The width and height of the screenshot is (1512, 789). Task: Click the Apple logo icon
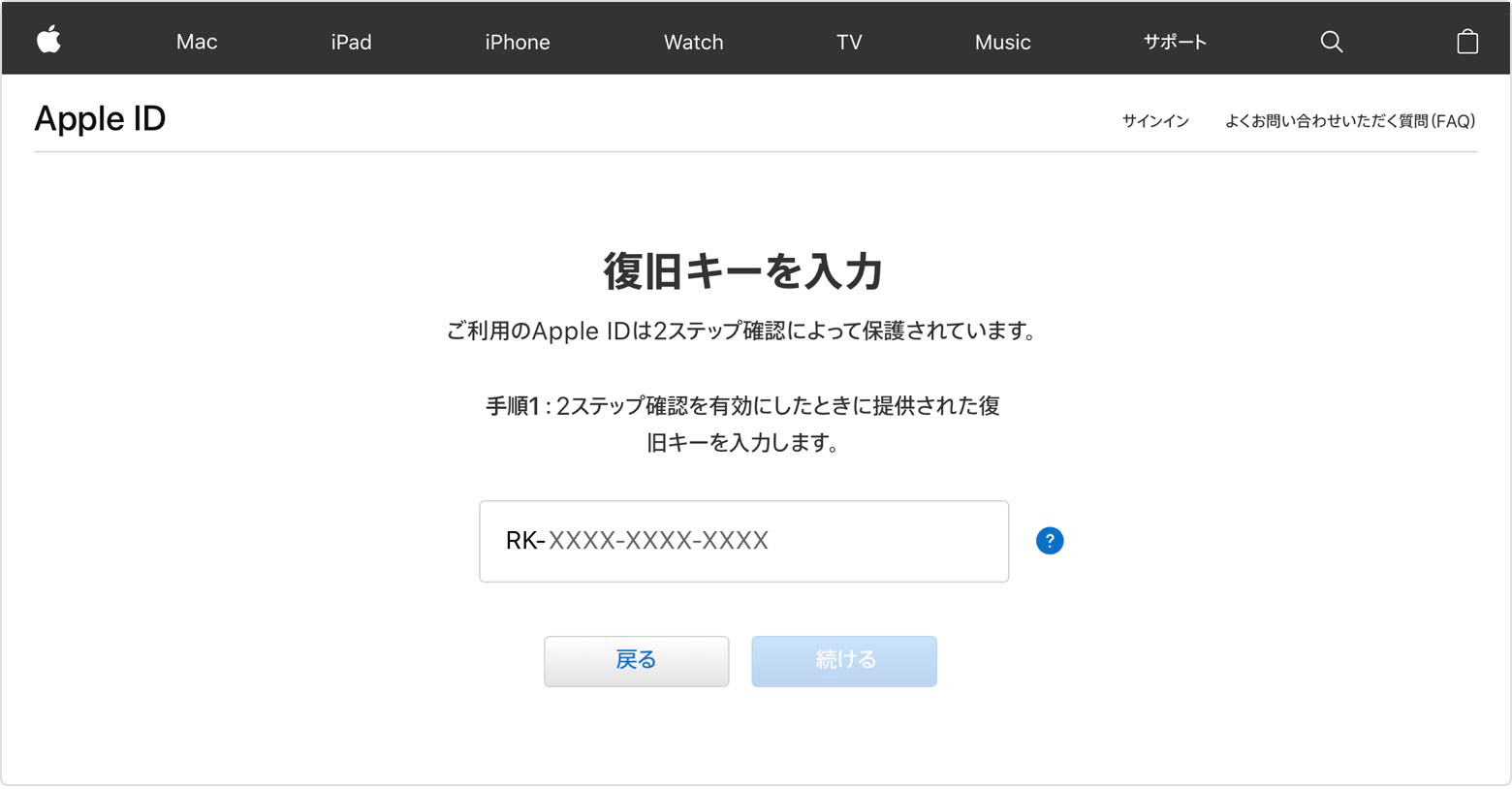(48, 40)
